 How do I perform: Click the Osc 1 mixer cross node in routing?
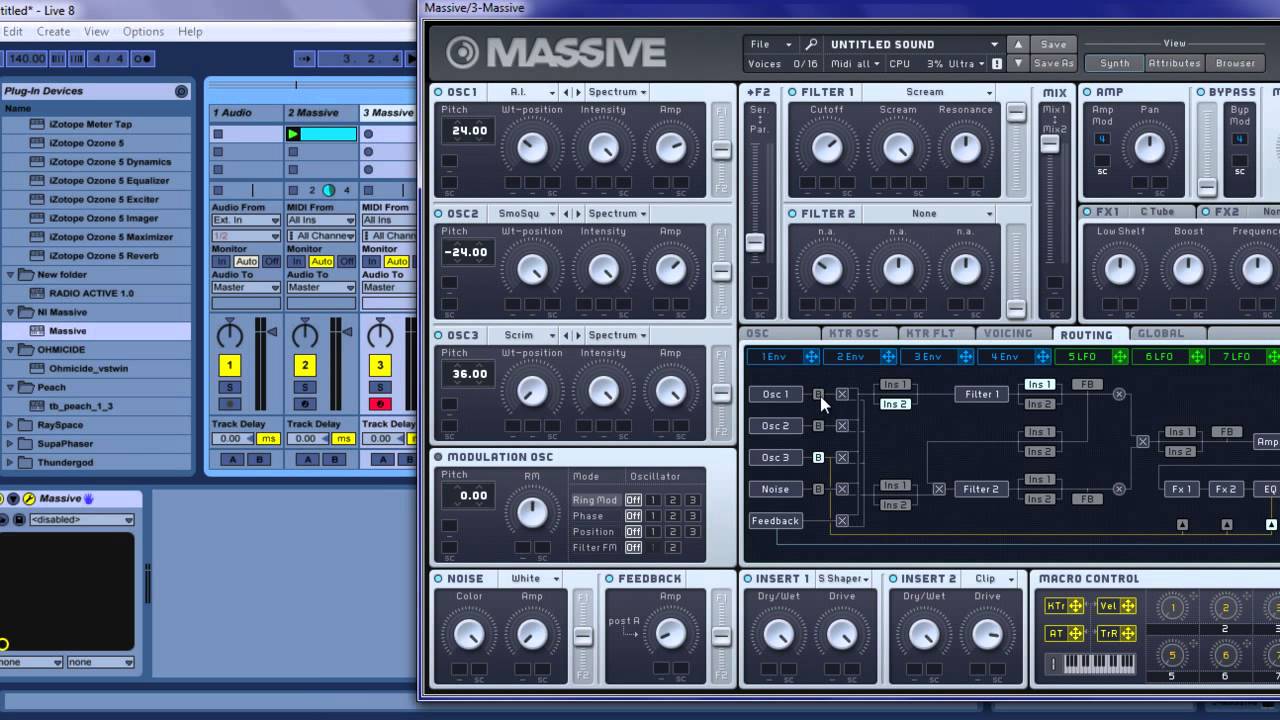pos(842,394)
